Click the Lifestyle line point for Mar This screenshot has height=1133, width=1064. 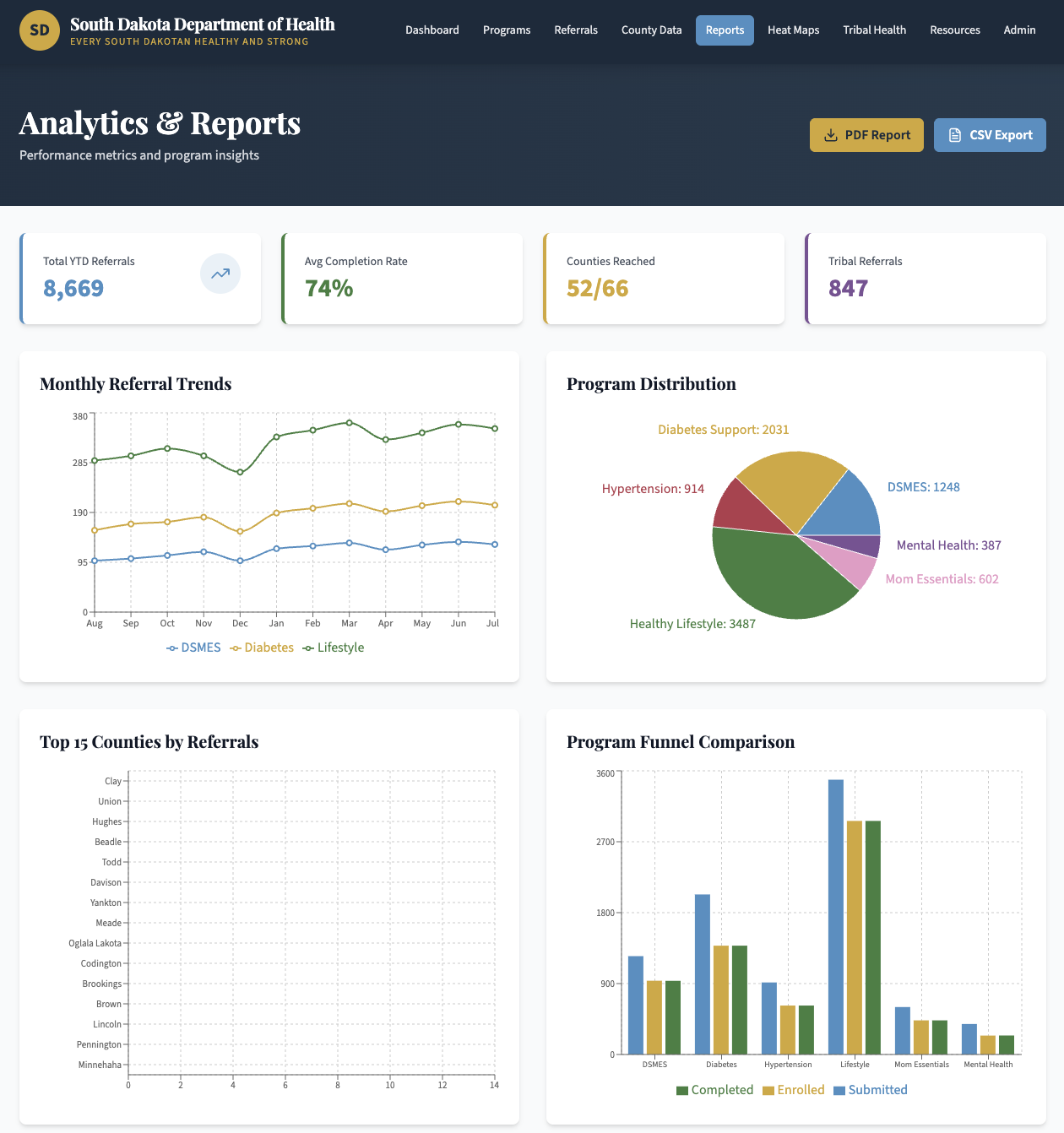(350, 422)
